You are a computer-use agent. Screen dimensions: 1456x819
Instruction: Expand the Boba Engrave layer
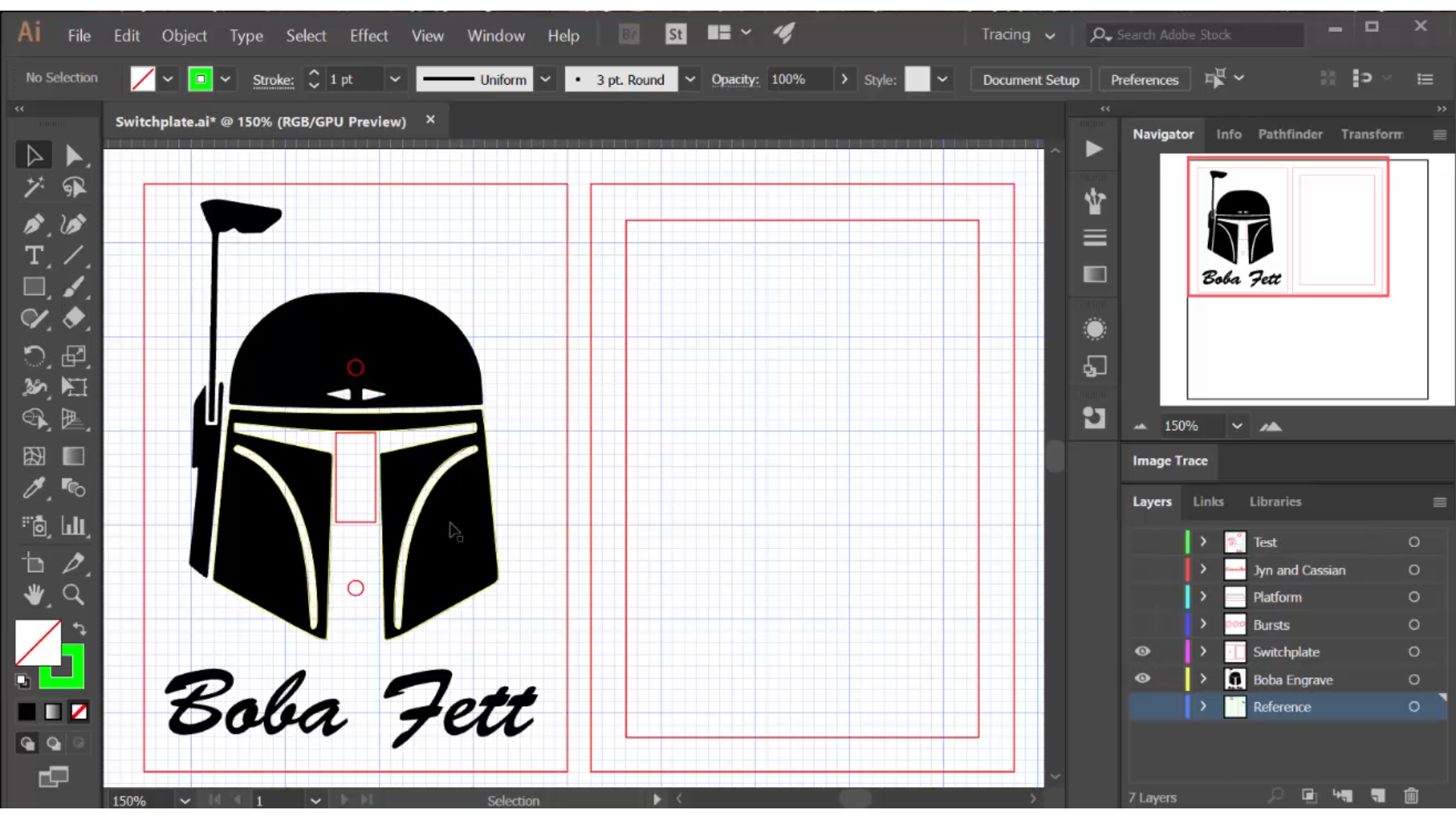[1203, 679]
